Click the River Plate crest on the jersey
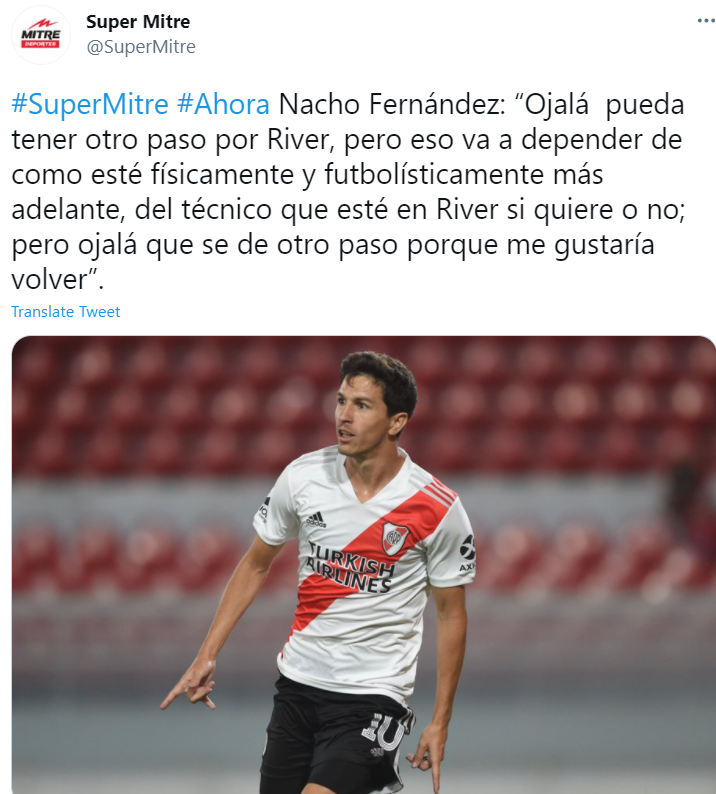The height and width of the screenshot is (794, 716). 395,538
